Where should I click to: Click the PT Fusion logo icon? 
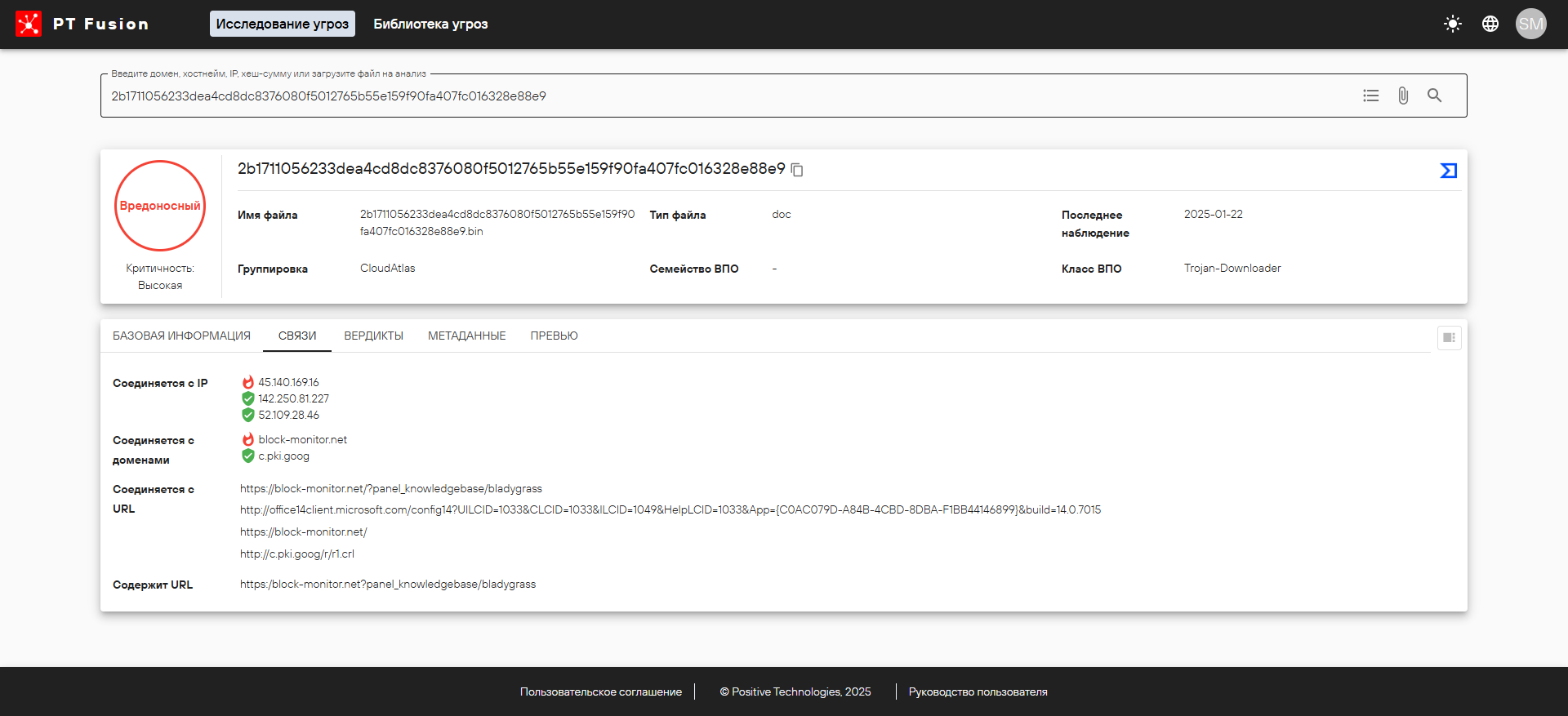click(x=29, y=24)
